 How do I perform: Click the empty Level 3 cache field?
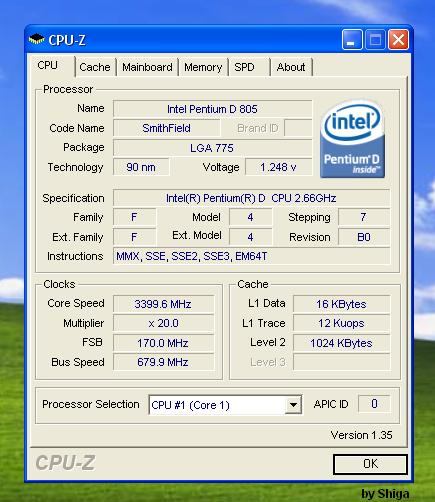pyautogui.click(x=341, y=362)
